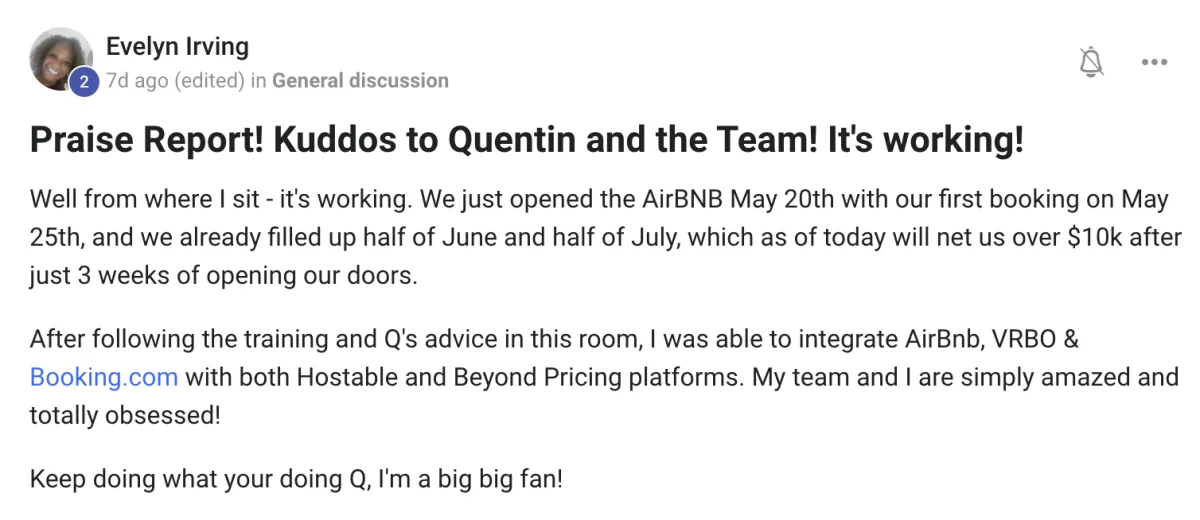Open the three-dot more options menu
The width and height of the screenshot is (1200, 520).
point(1154,62)
